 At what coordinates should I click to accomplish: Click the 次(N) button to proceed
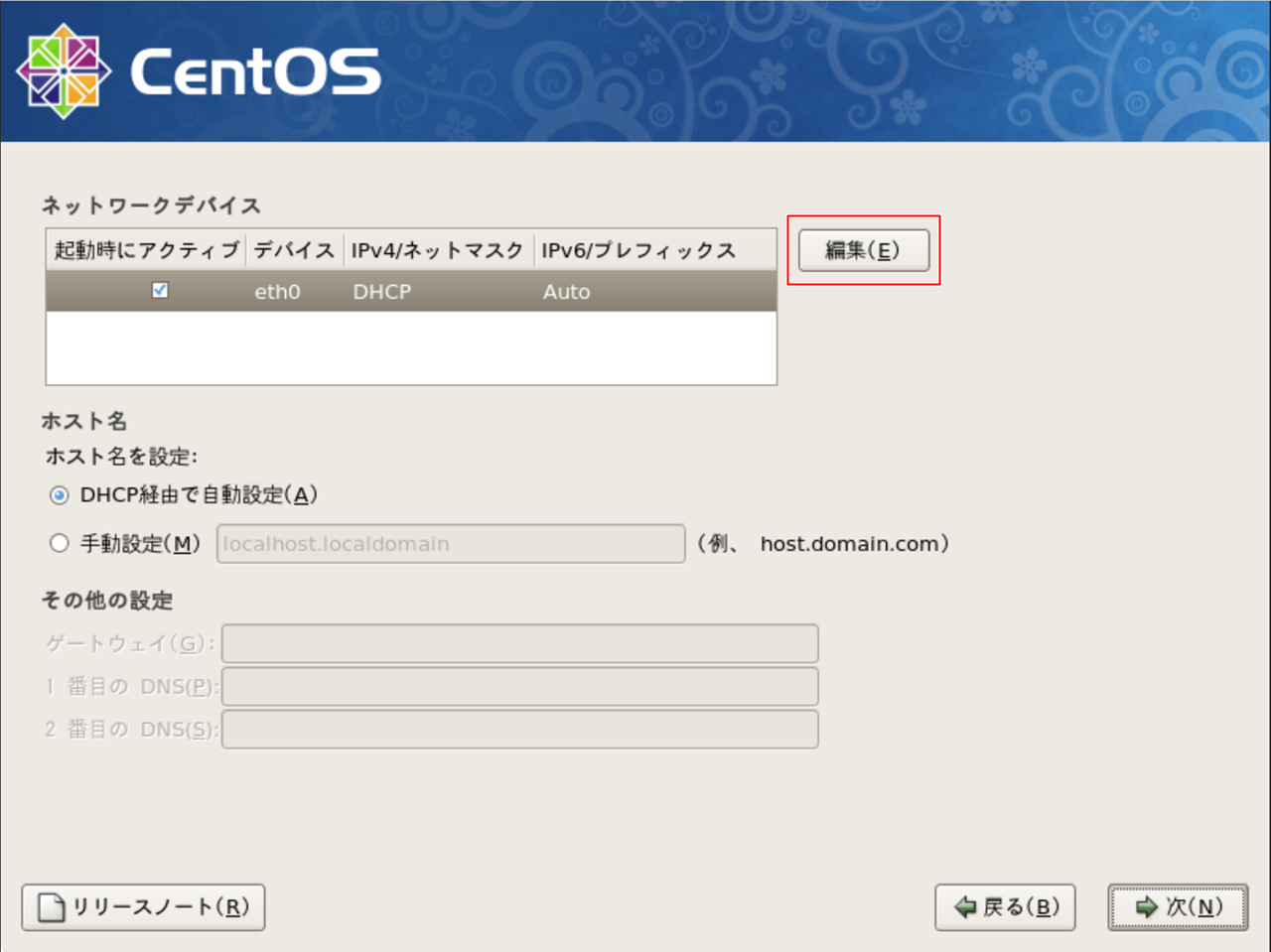coord(1177,906)
